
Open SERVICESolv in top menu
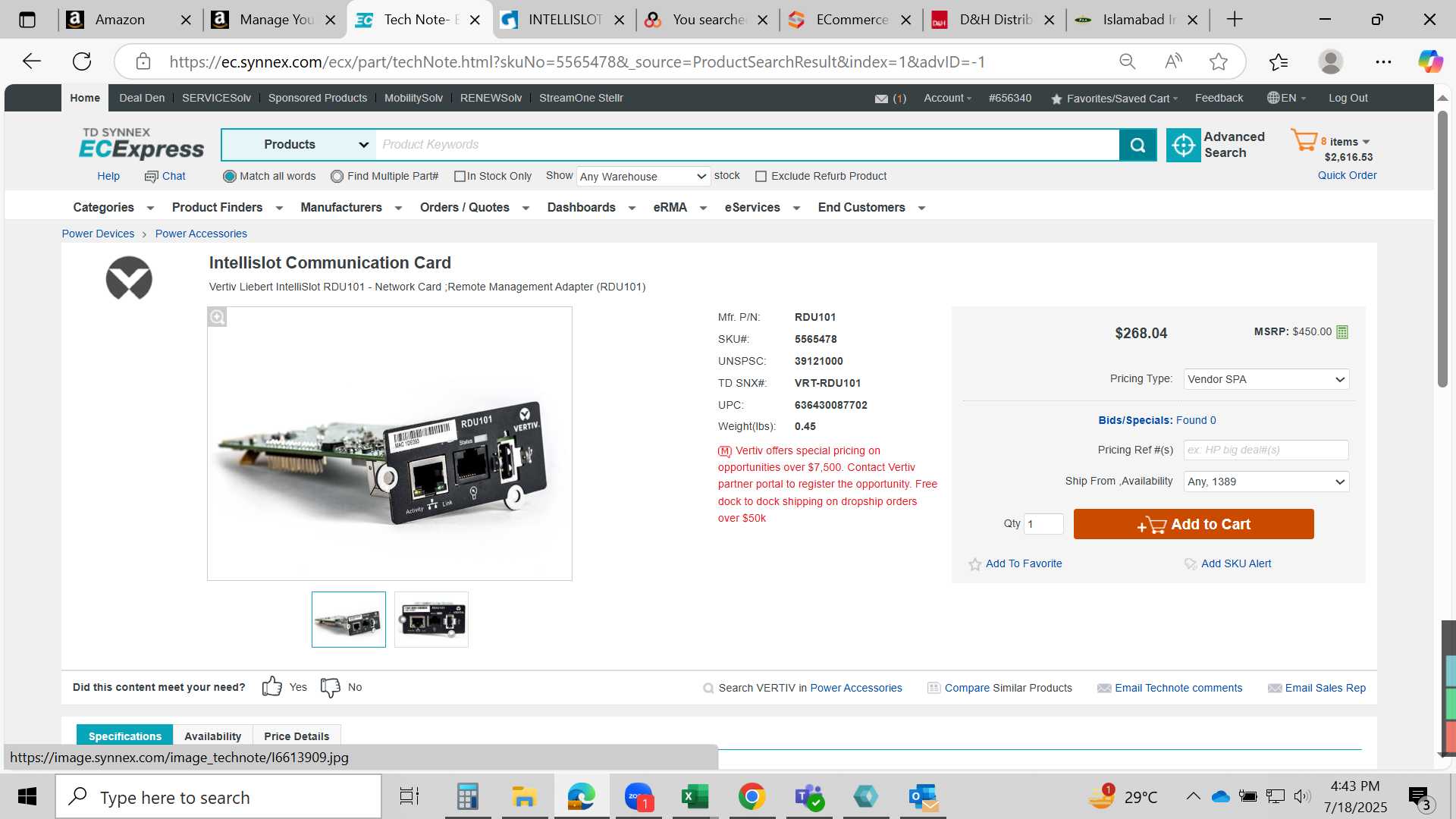click(216, 99)
